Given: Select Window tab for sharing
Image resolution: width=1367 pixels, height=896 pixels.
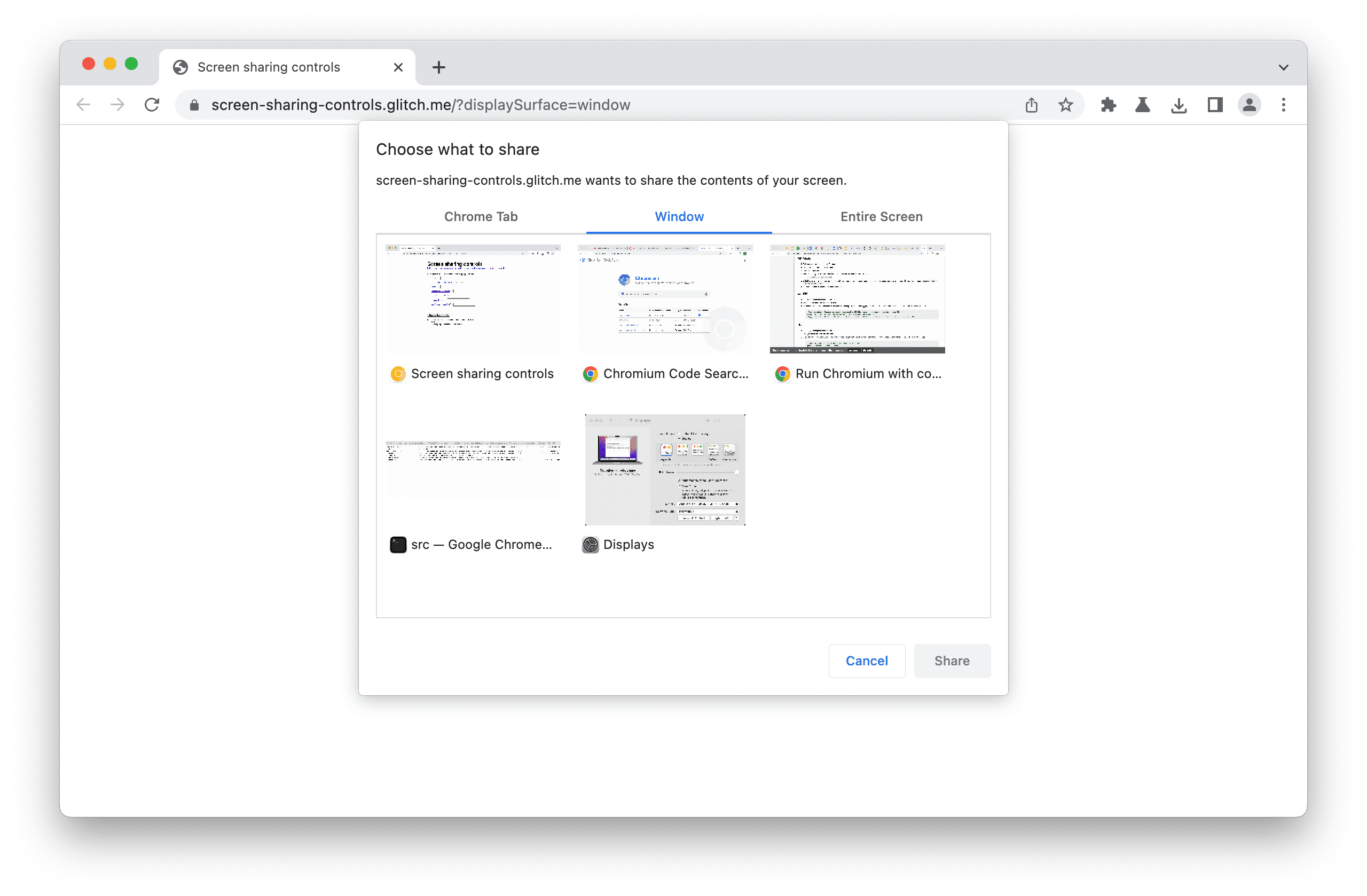Looking at the screenshot, I should (680, 216).
